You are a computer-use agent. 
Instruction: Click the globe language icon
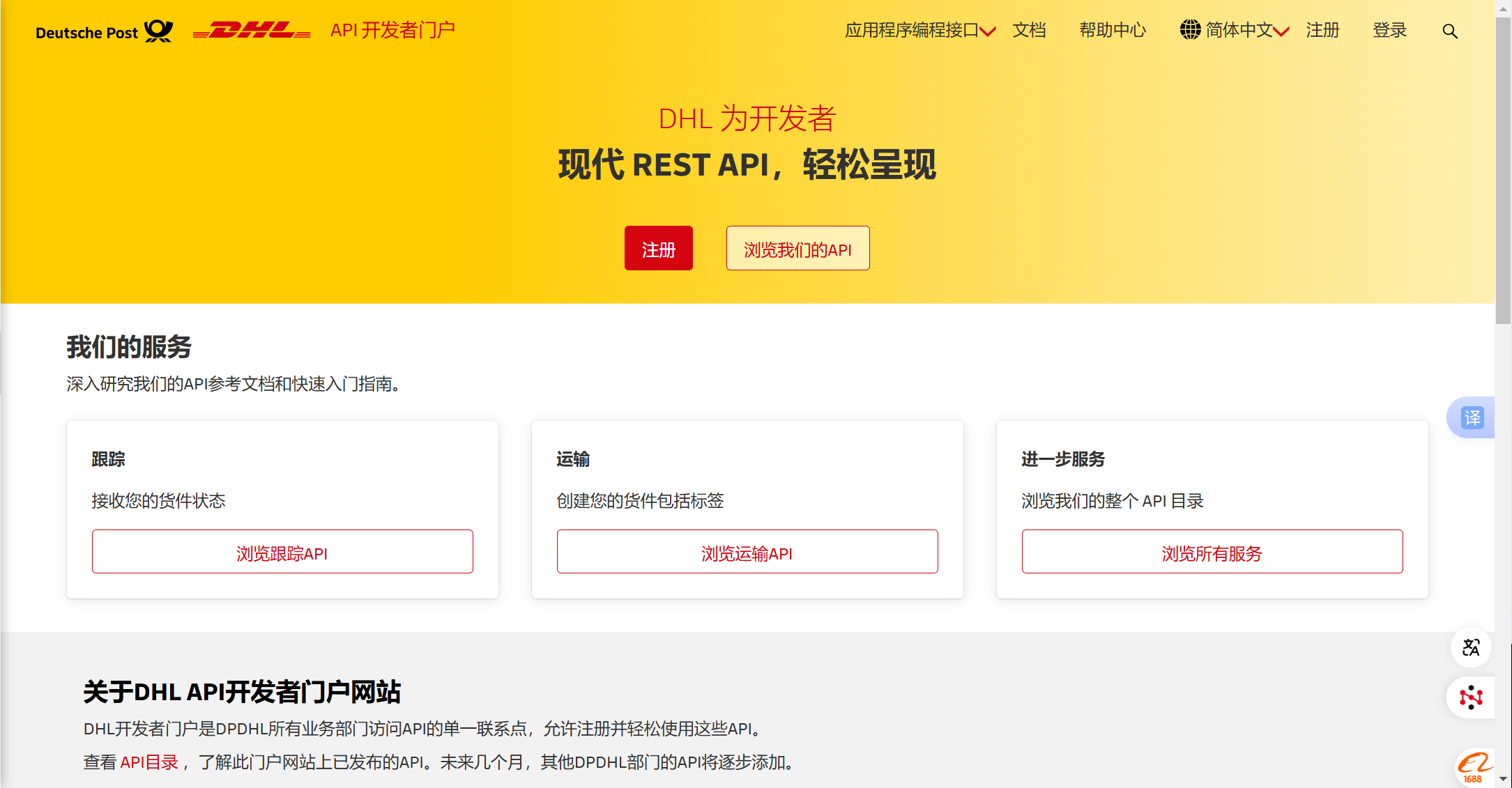pos(1190,30)
